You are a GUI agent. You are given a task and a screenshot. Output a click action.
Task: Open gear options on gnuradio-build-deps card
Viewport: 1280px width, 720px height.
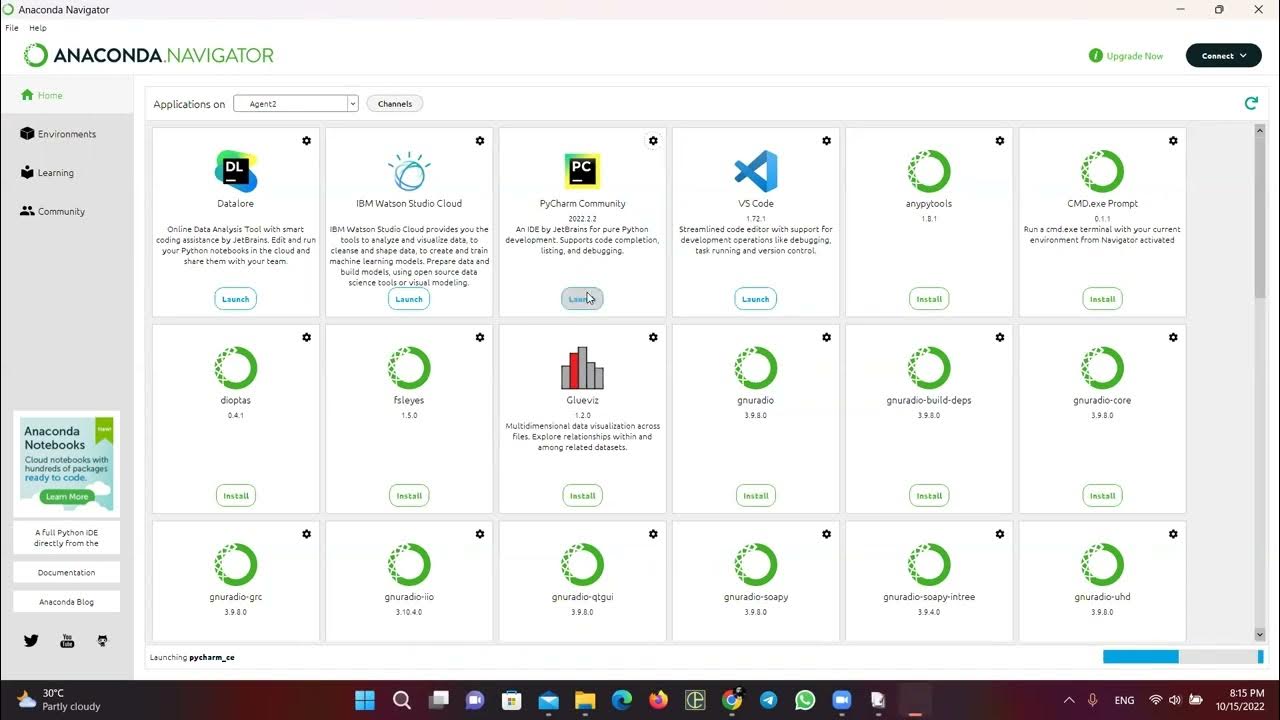coord(1000,338)
